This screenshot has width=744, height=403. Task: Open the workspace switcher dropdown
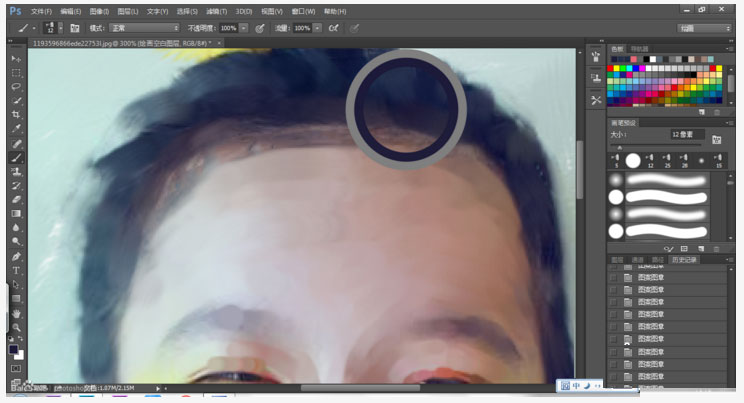pos(704,28)
